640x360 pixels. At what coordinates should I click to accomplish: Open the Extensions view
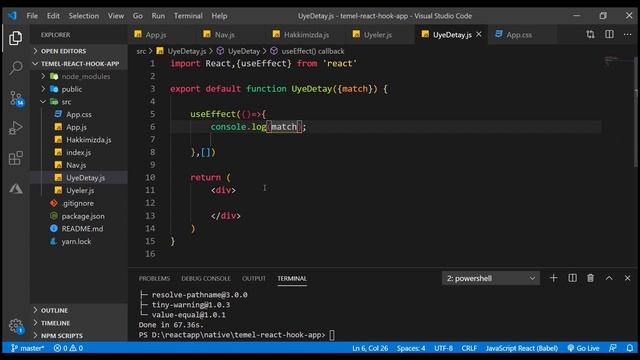tap(16, 158)
